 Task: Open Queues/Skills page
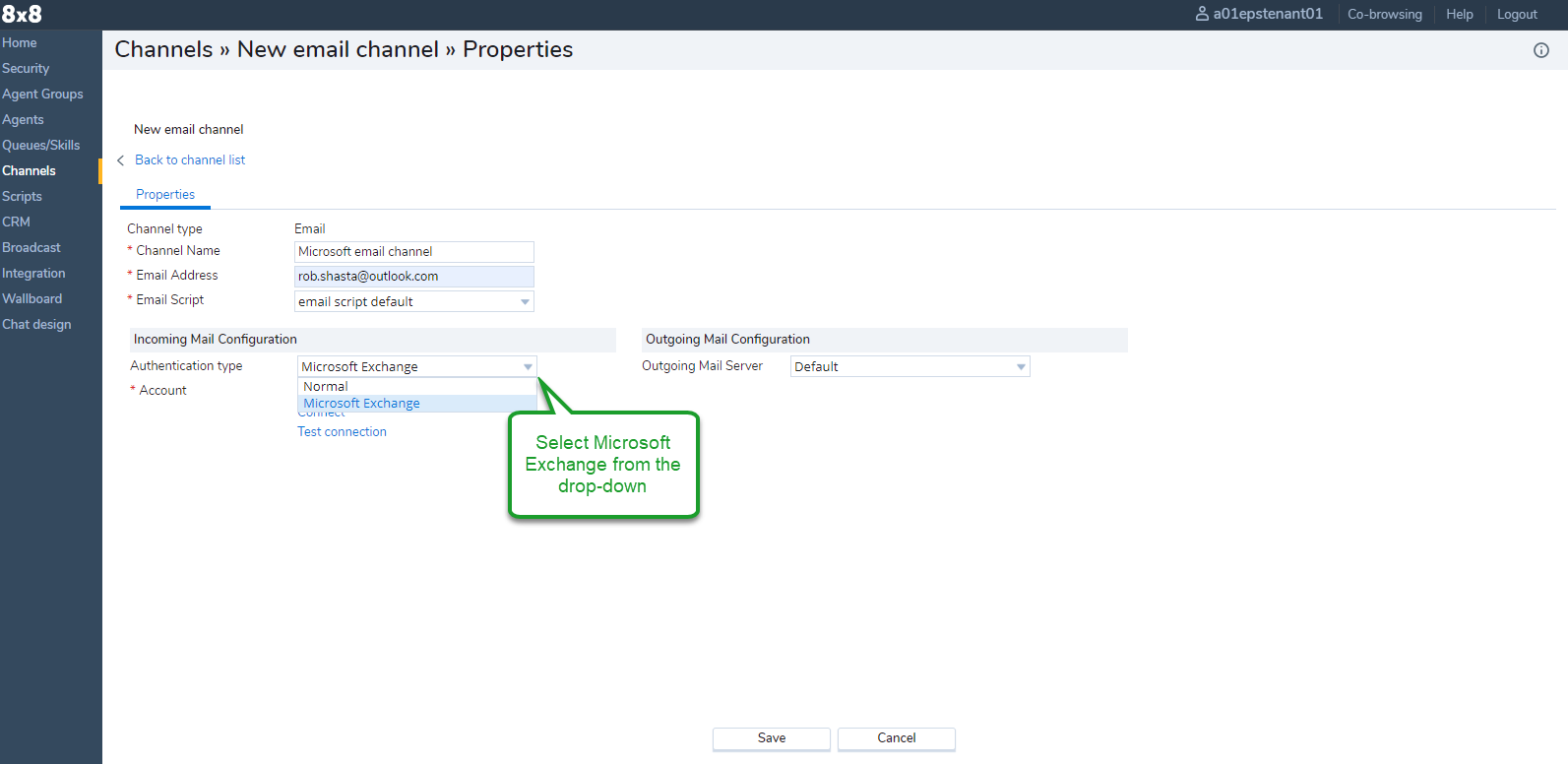tap(41, 146)
